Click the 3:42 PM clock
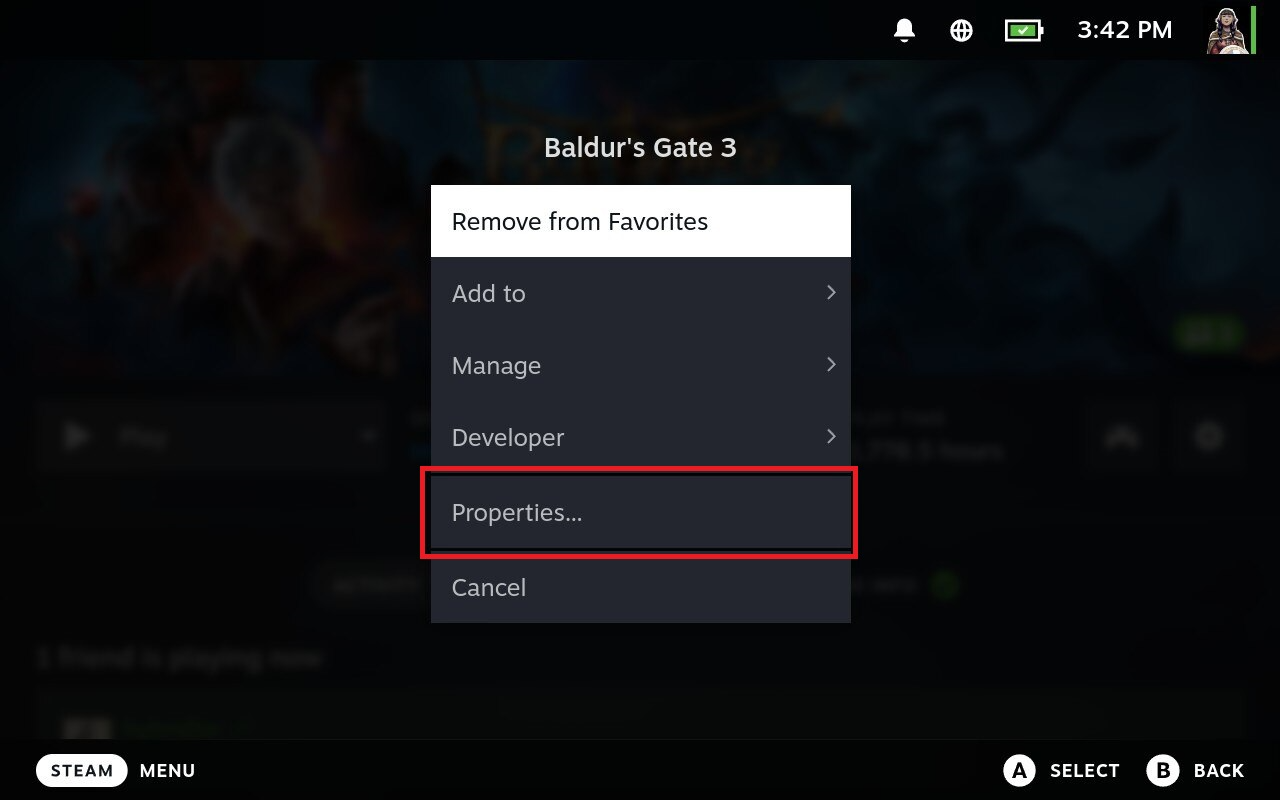Image resolution: width=1280 pixels, height=800 pixels. 1124,30
